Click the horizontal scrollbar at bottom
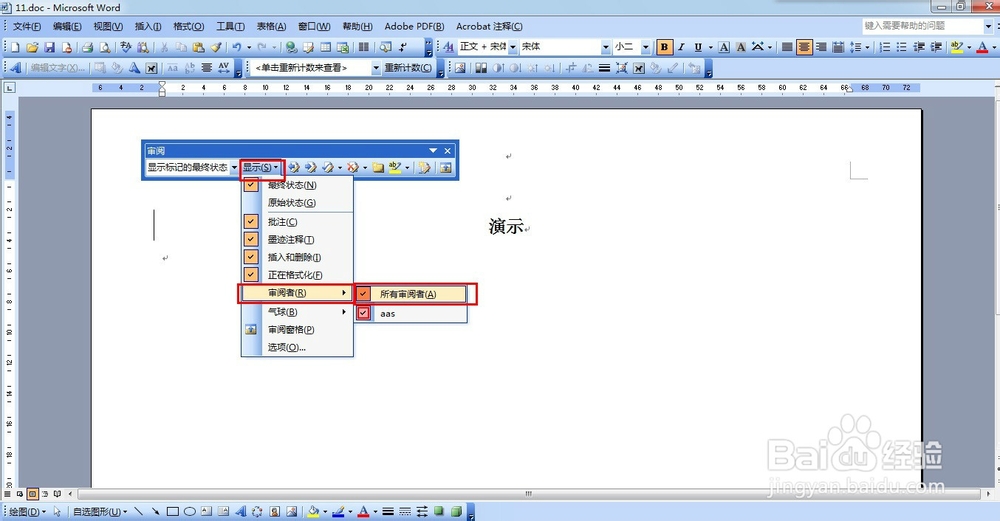 (528, 494)
